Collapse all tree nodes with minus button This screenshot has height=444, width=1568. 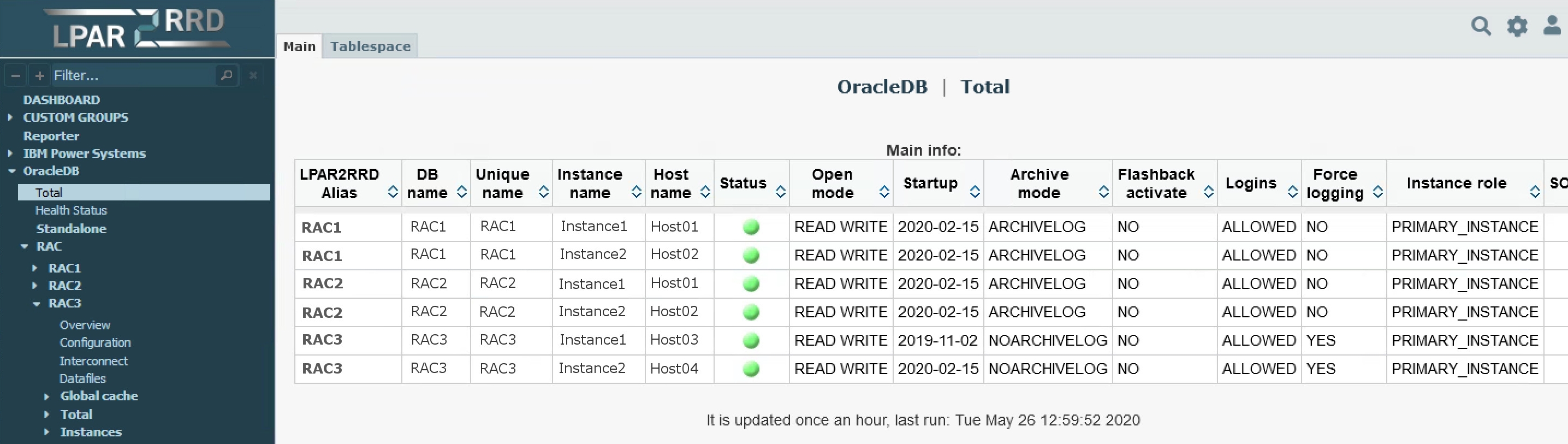point(16,75)
